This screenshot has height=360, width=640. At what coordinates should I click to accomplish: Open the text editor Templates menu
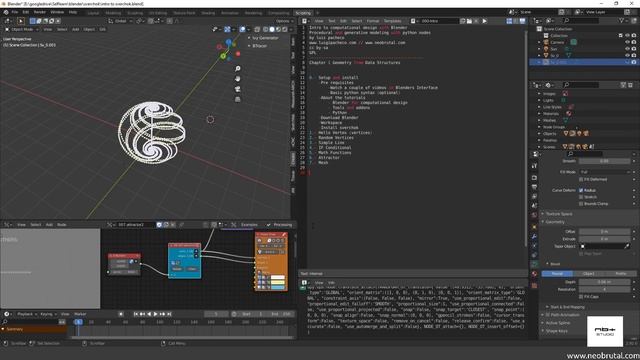392,21
